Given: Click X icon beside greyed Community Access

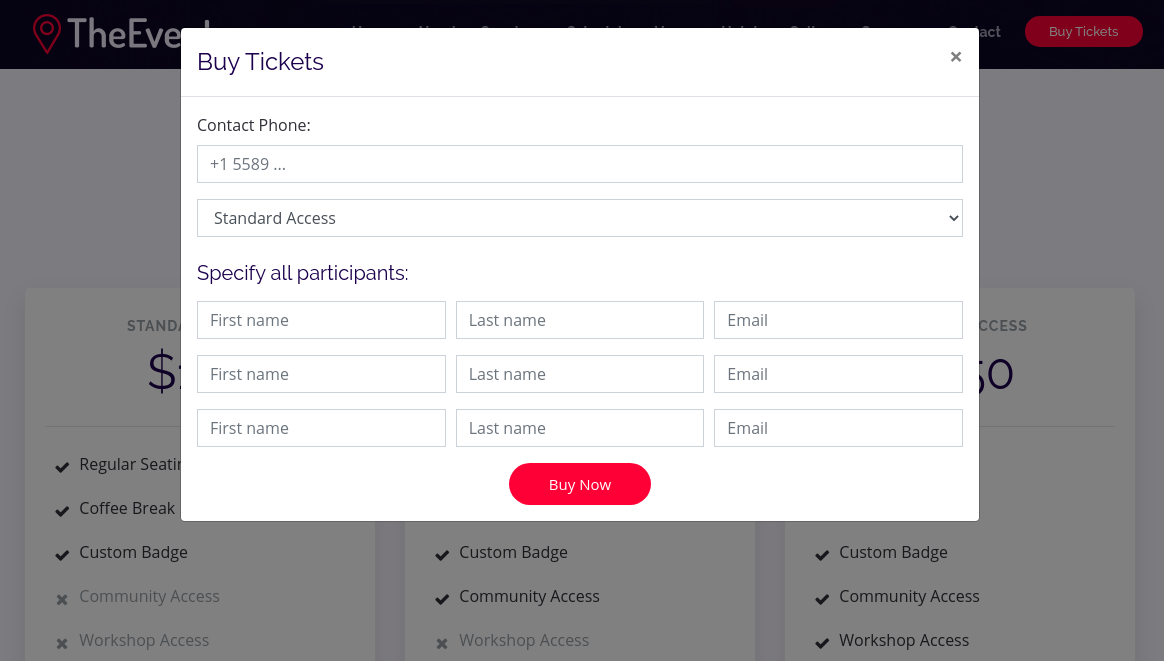Looking at the screenshot, I should [62, 599].
